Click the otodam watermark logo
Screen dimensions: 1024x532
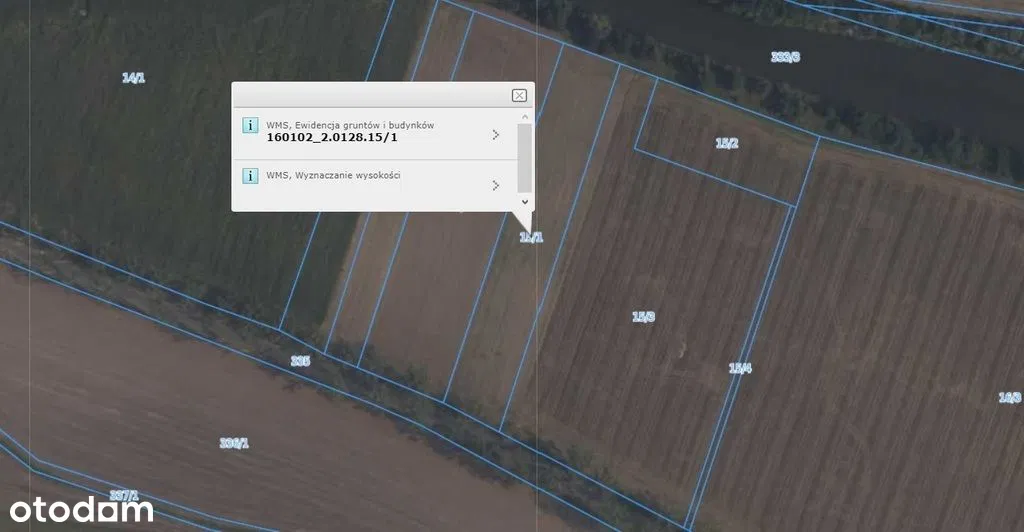[77, 509]
